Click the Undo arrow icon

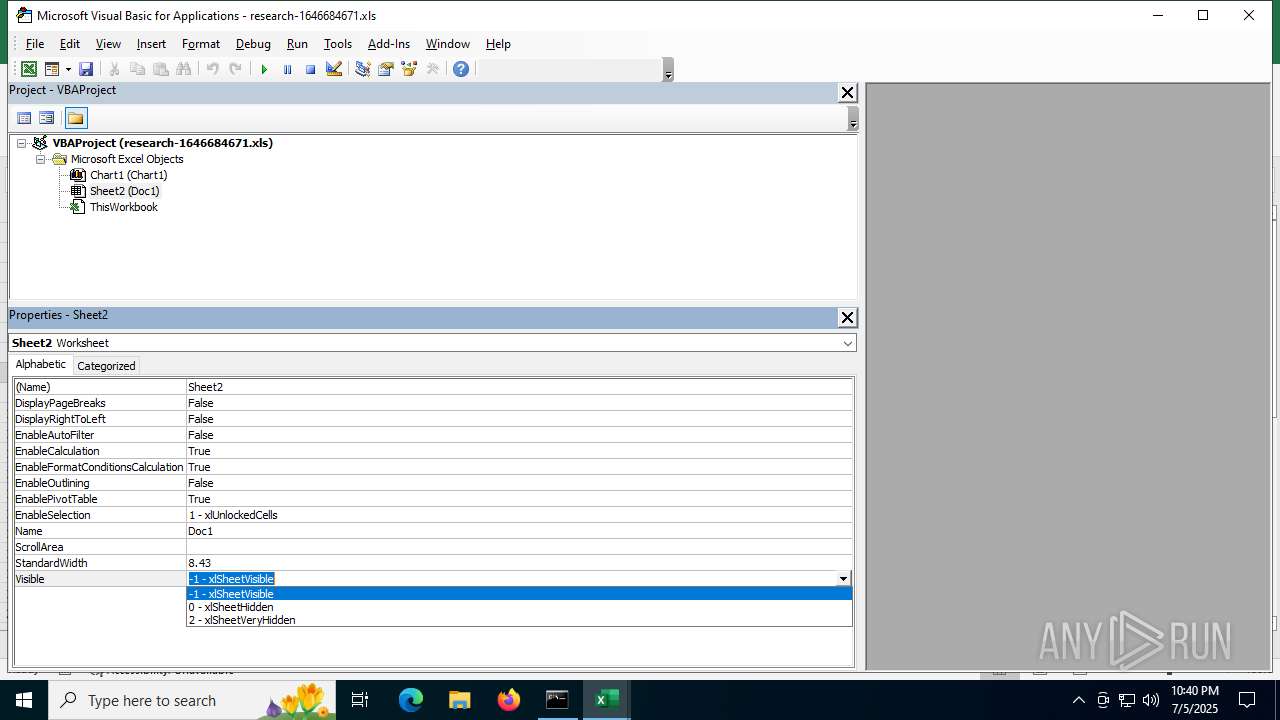pos(212,69)
